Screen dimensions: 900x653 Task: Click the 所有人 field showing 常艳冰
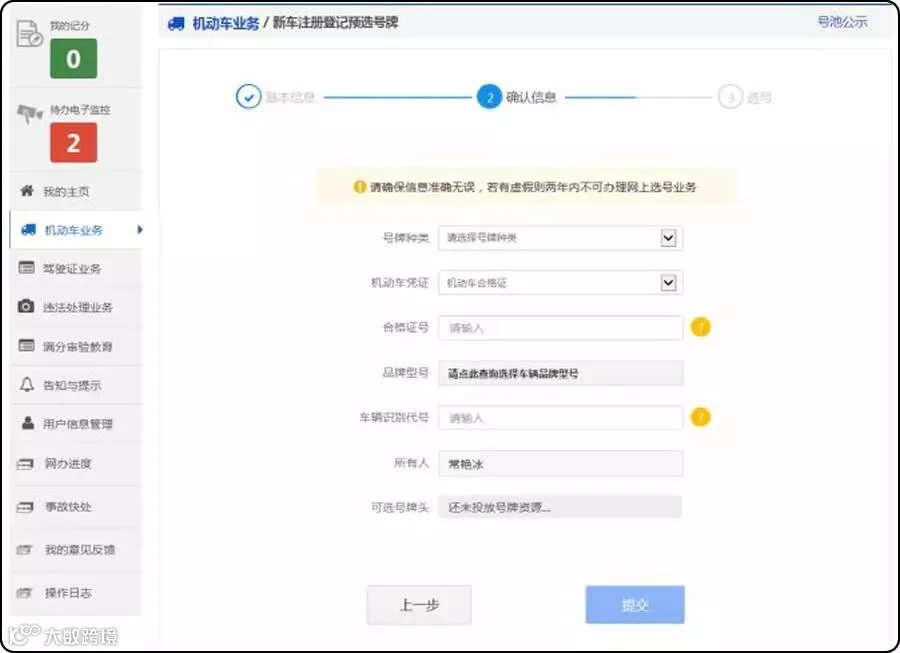pos(560,464)
